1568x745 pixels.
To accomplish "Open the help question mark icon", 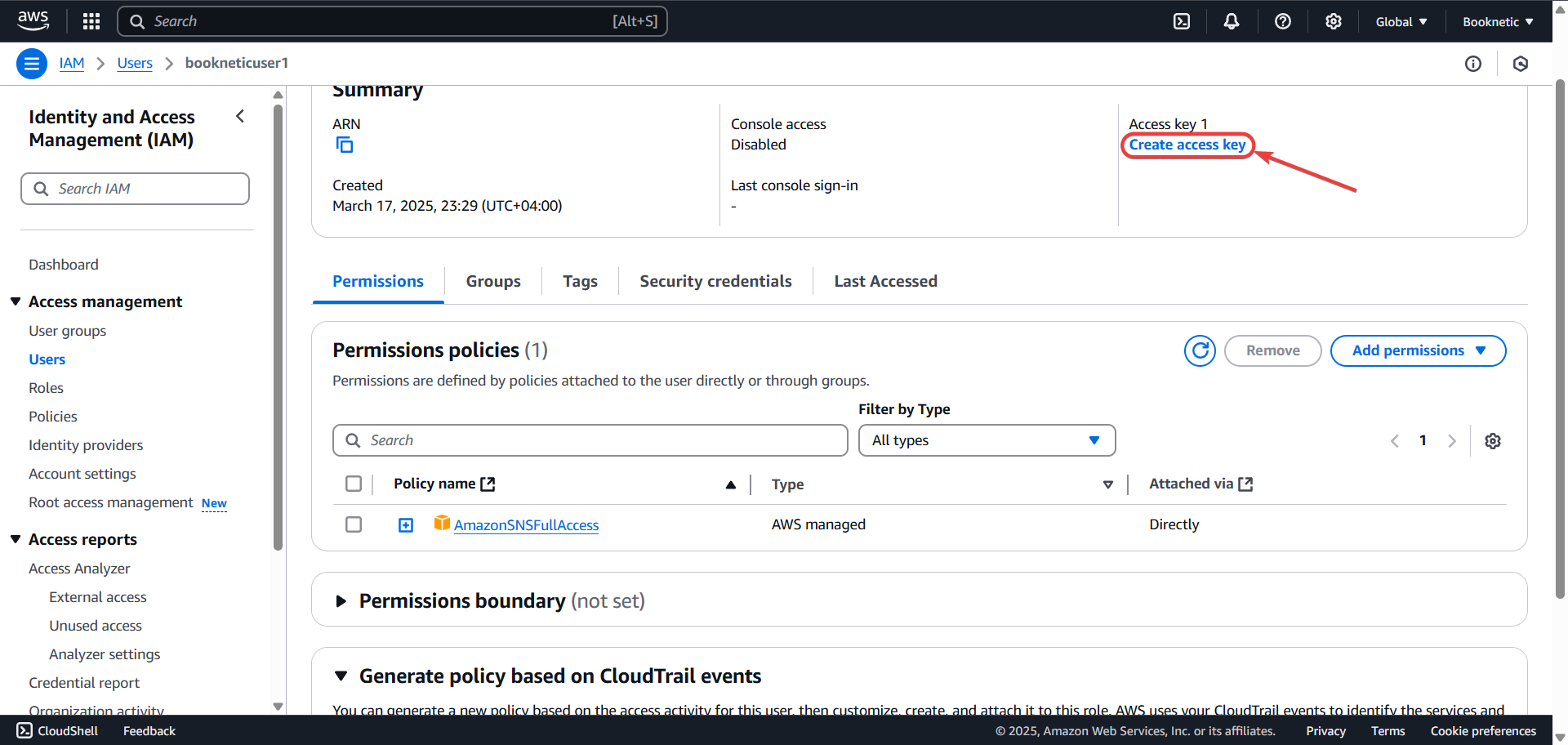I will point(1283,21).
